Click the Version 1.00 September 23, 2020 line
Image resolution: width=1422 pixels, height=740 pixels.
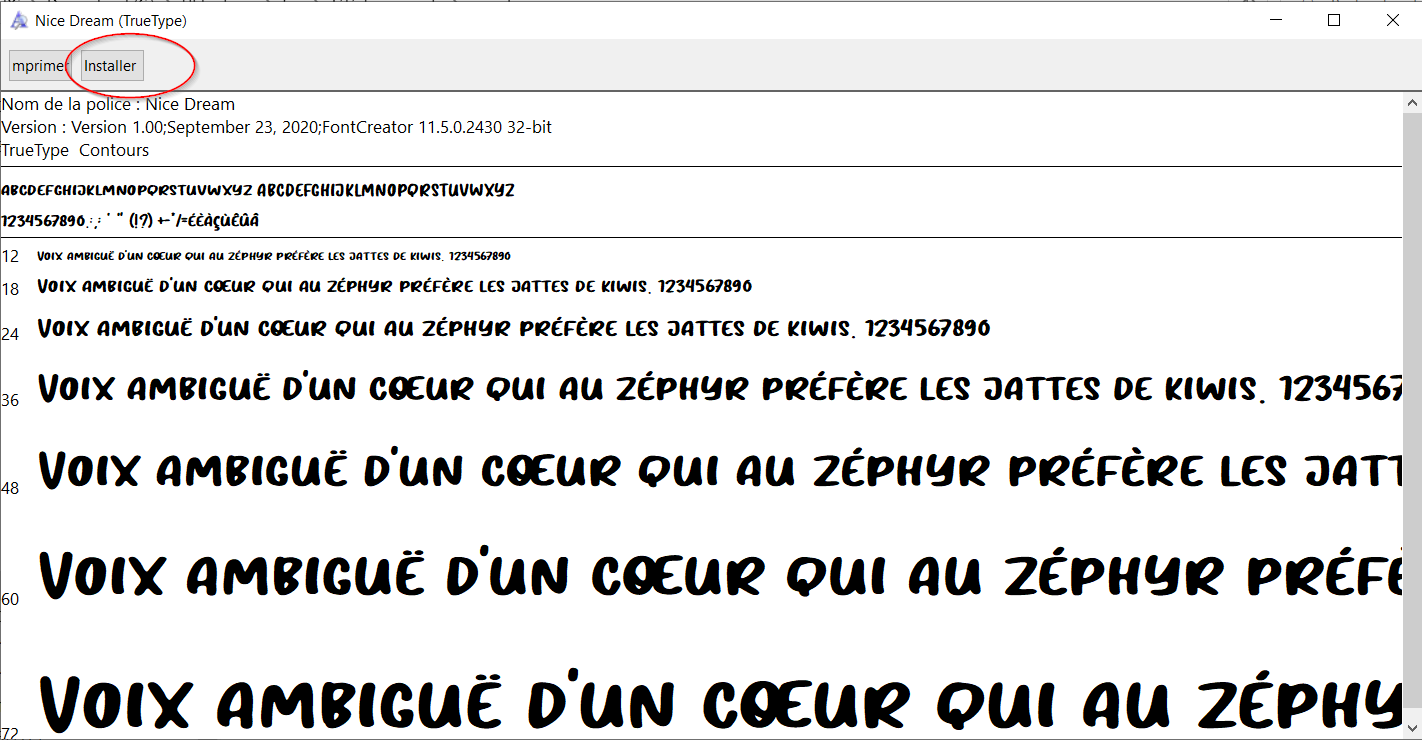277,127
